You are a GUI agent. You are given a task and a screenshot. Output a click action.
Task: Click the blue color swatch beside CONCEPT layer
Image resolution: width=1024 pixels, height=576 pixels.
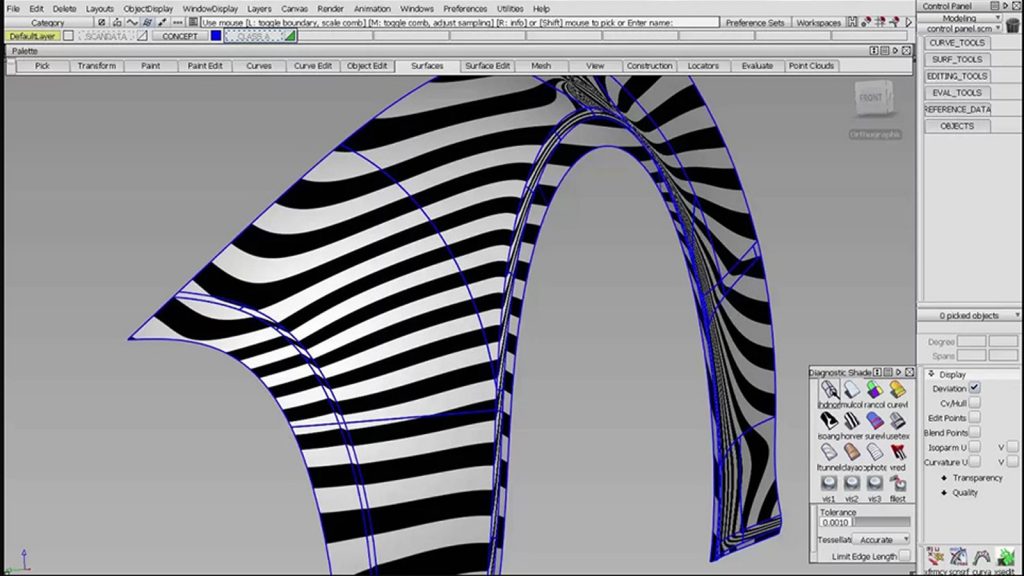[x=216, y=36]
